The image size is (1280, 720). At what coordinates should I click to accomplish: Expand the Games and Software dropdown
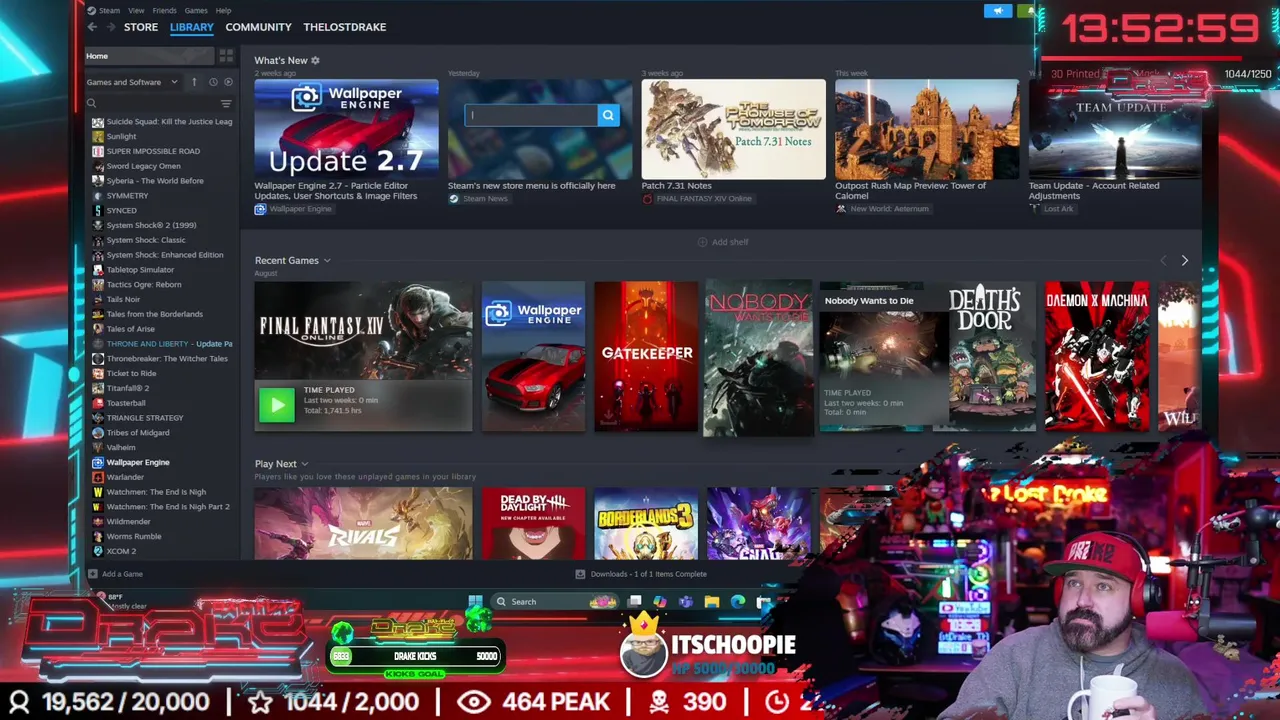tap(132, 82)
